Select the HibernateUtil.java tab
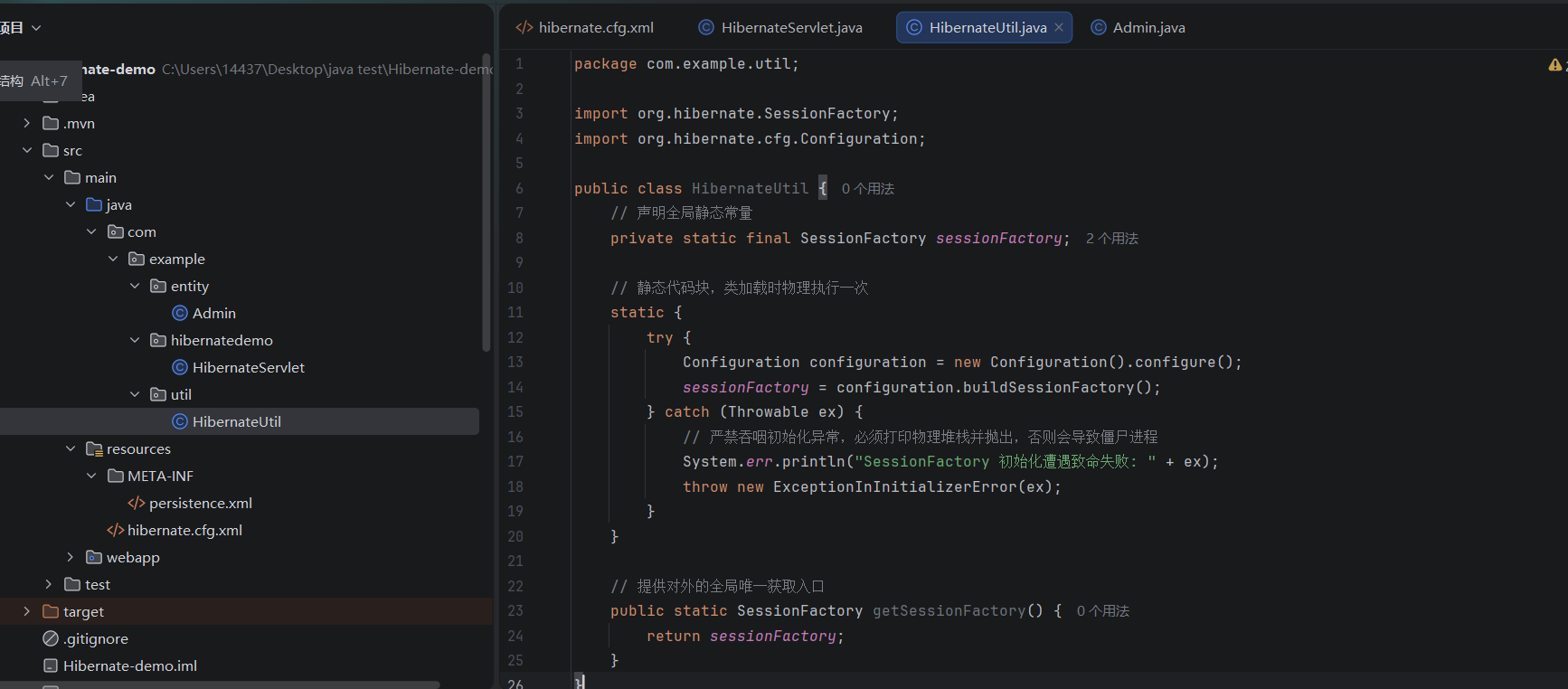 (x=984, y=27)
